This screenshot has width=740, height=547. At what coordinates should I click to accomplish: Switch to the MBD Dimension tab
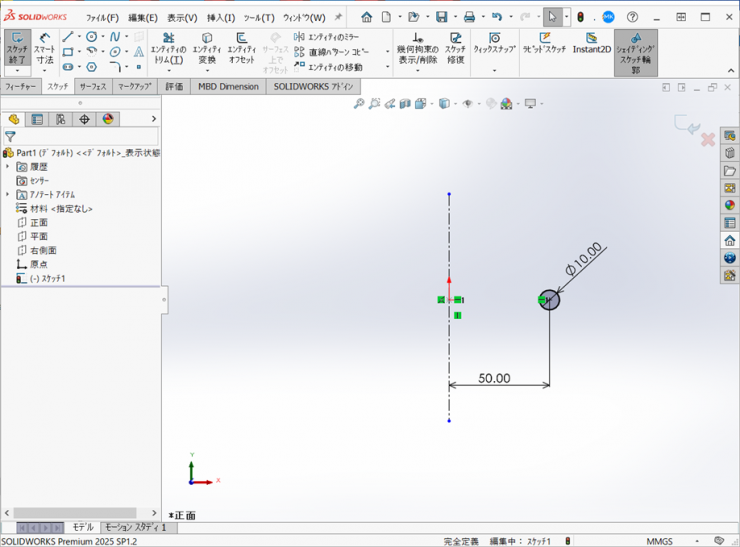coord(228,87)
